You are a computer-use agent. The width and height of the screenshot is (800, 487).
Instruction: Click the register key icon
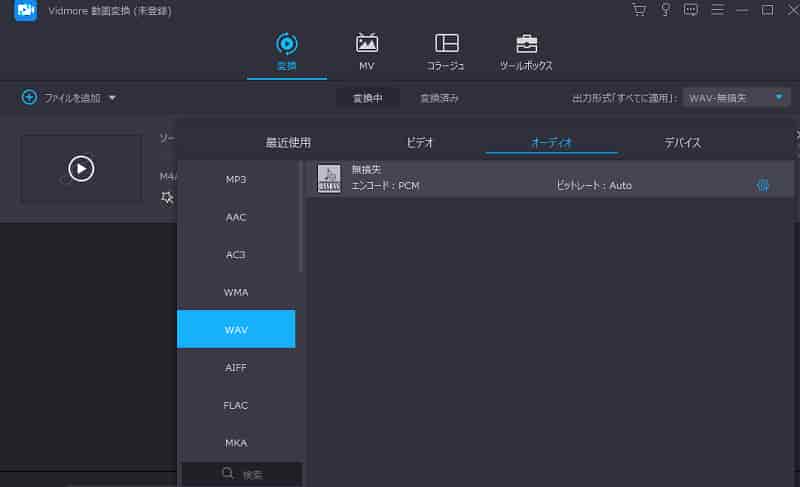pos(665,10)
